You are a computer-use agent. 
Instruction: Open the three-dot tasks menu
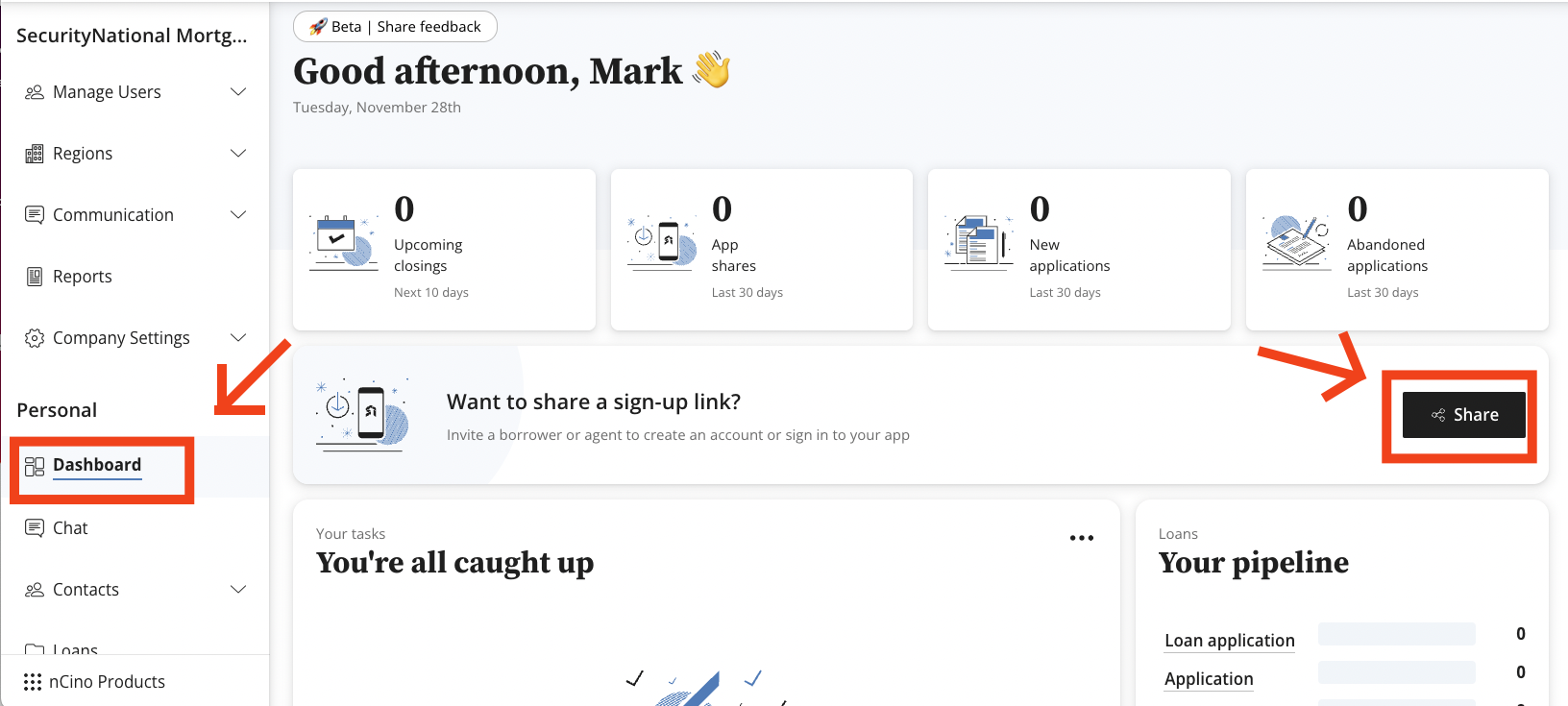(x=1082, y=538)
